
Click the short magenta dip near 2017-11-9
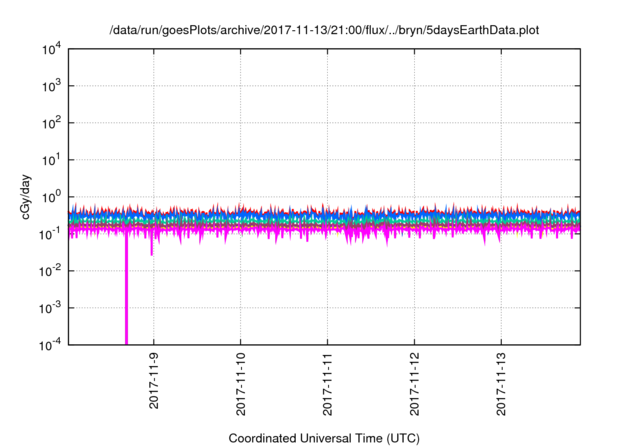click(152, 245)
